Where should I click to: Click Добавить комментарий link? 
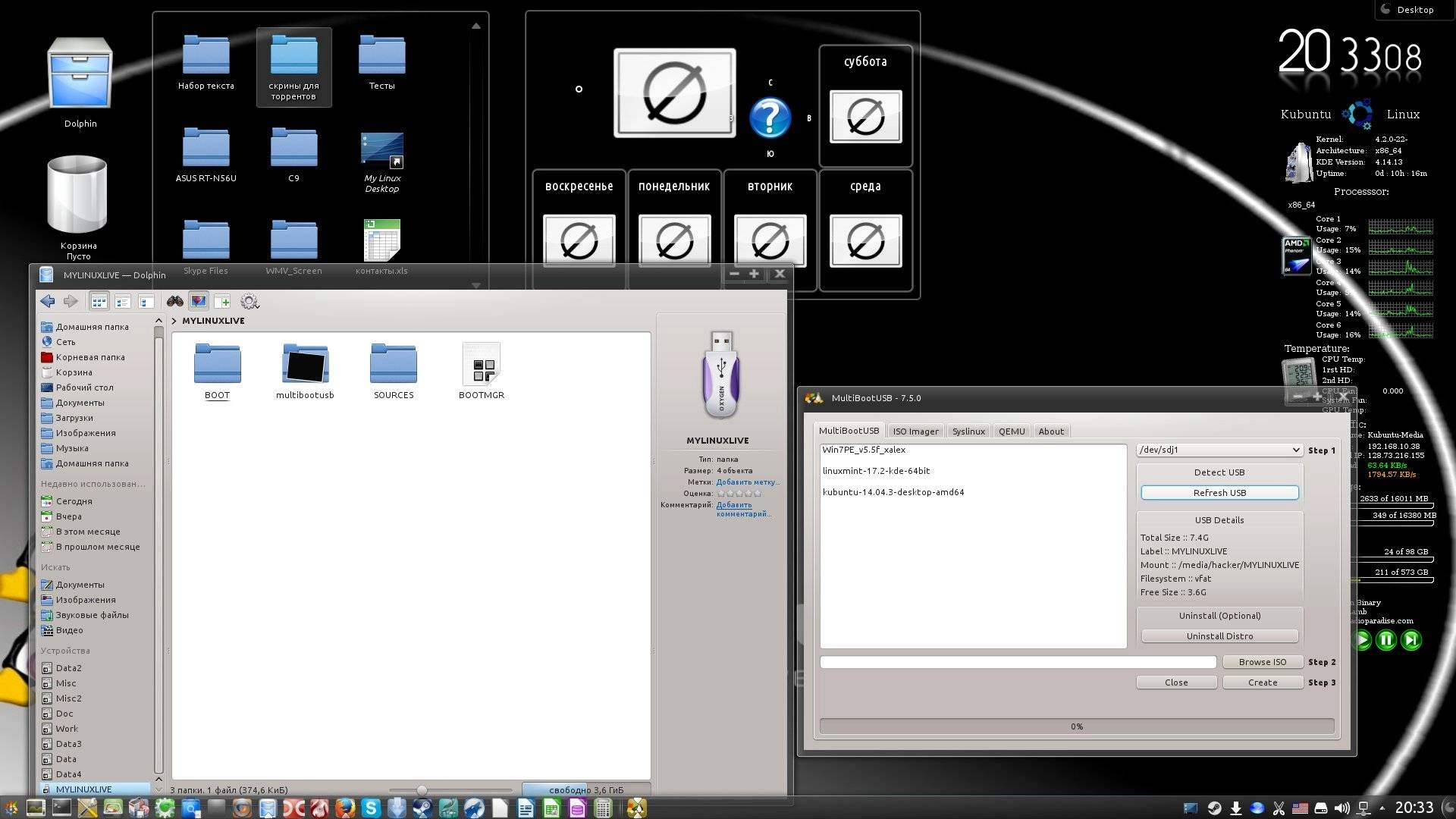(742, 510)
